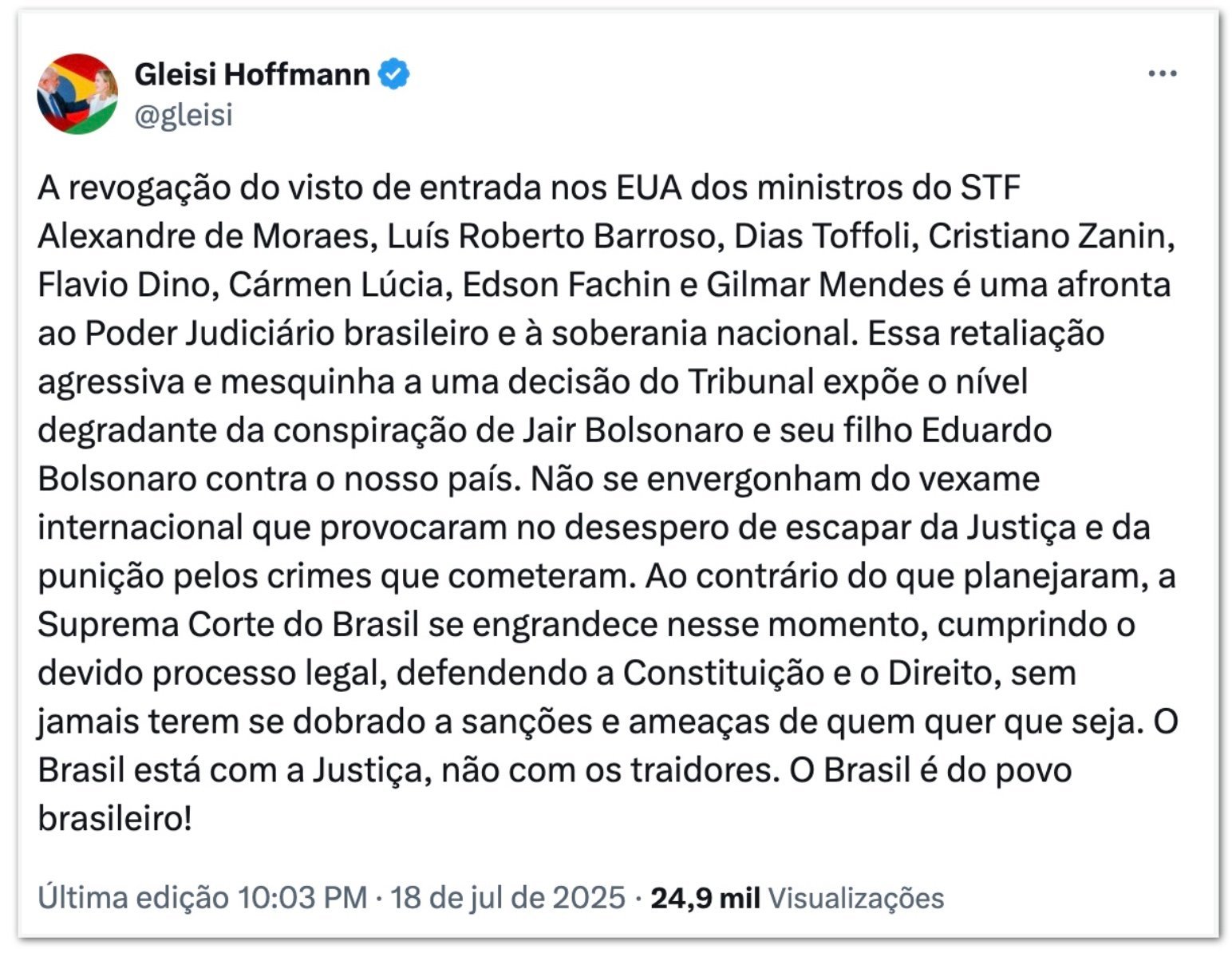
Task: Open the @gleisi handle link
Action: point(184,116)
